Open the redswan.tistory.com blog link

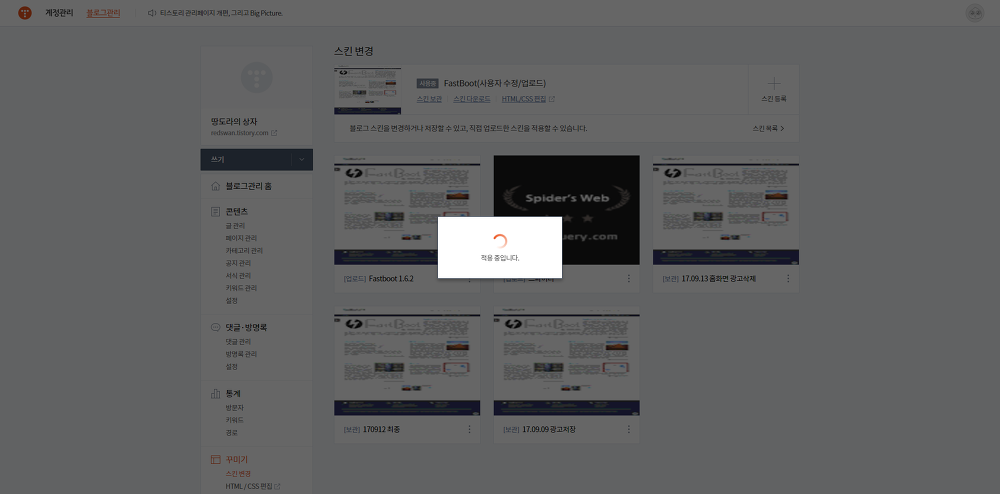(x=240, y=133)
